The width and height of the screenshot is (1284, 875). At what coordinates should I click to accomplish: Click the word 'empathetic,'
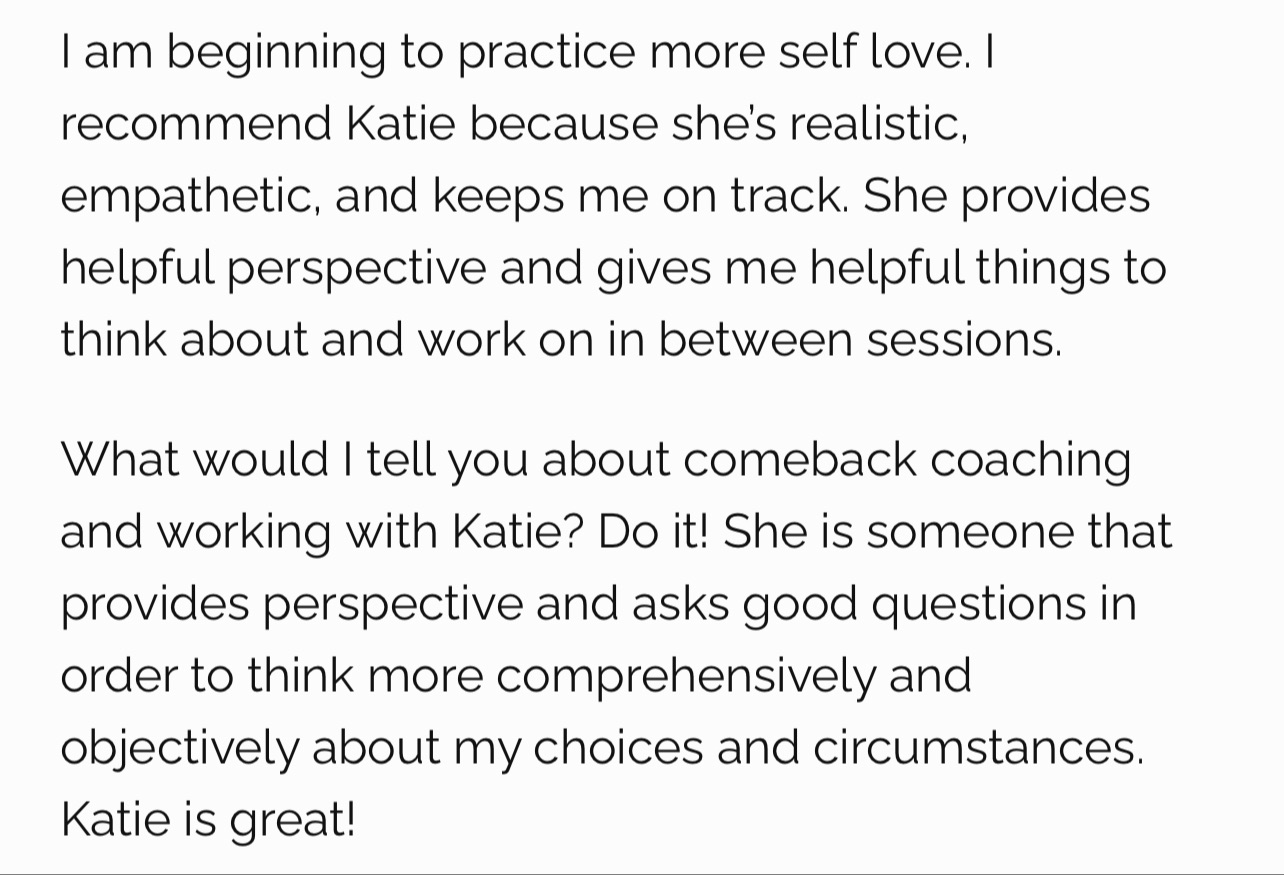pyautogui.click(x=191, y=198)
